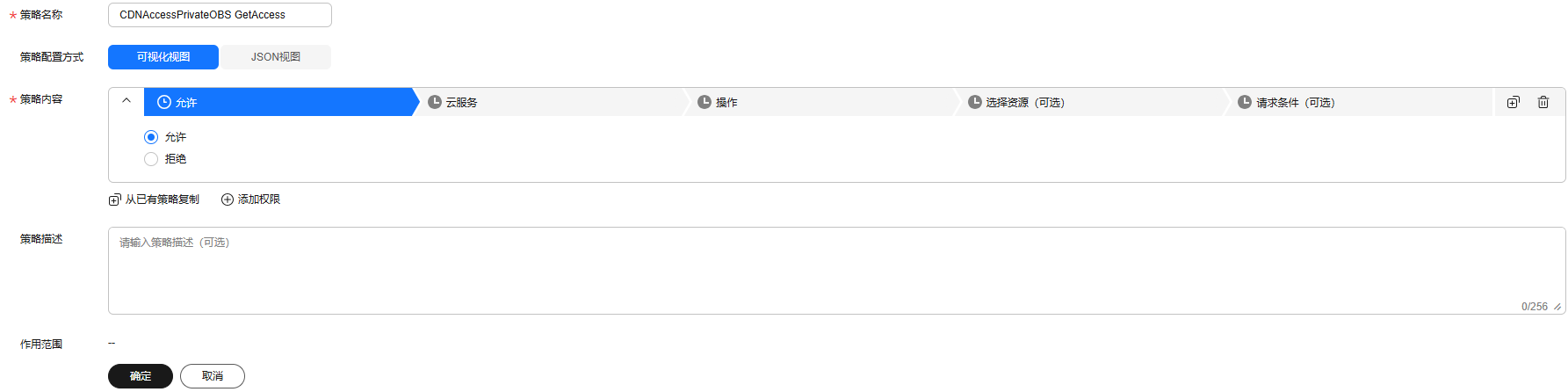Click the clock icon in 允许 step
The image size is (1568, 392).
(x=164, y=102)
